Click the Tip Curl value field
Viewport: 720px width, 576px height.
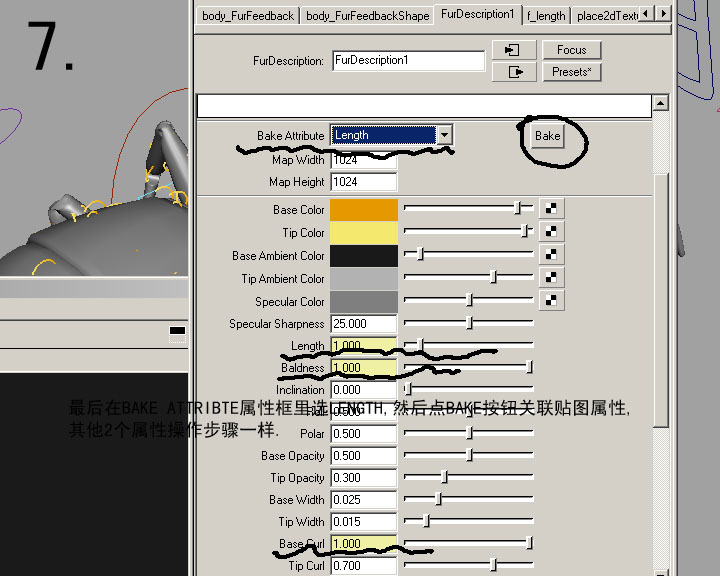point(364,566)
